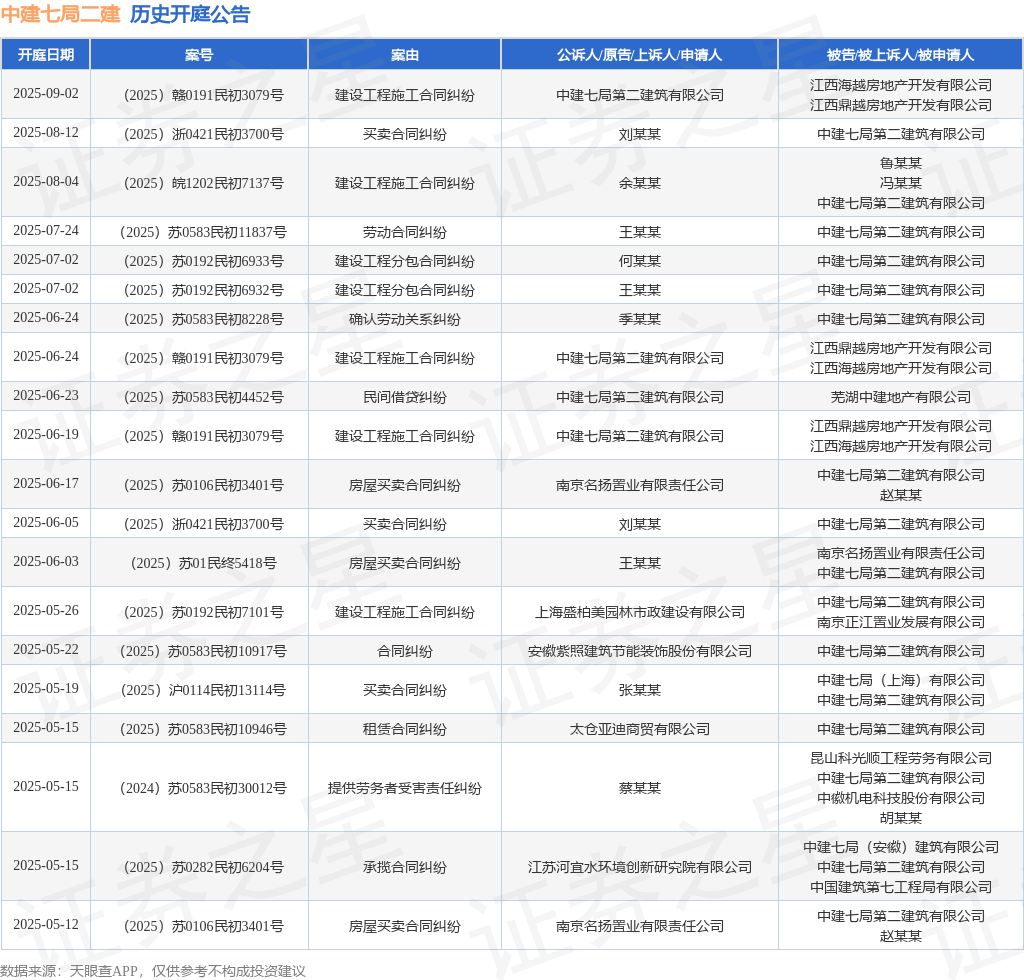Image resolution: width=1024 pixels, height=980 pixels.
Task: Click the date 2025-06-05
Action: pos(46,524)
